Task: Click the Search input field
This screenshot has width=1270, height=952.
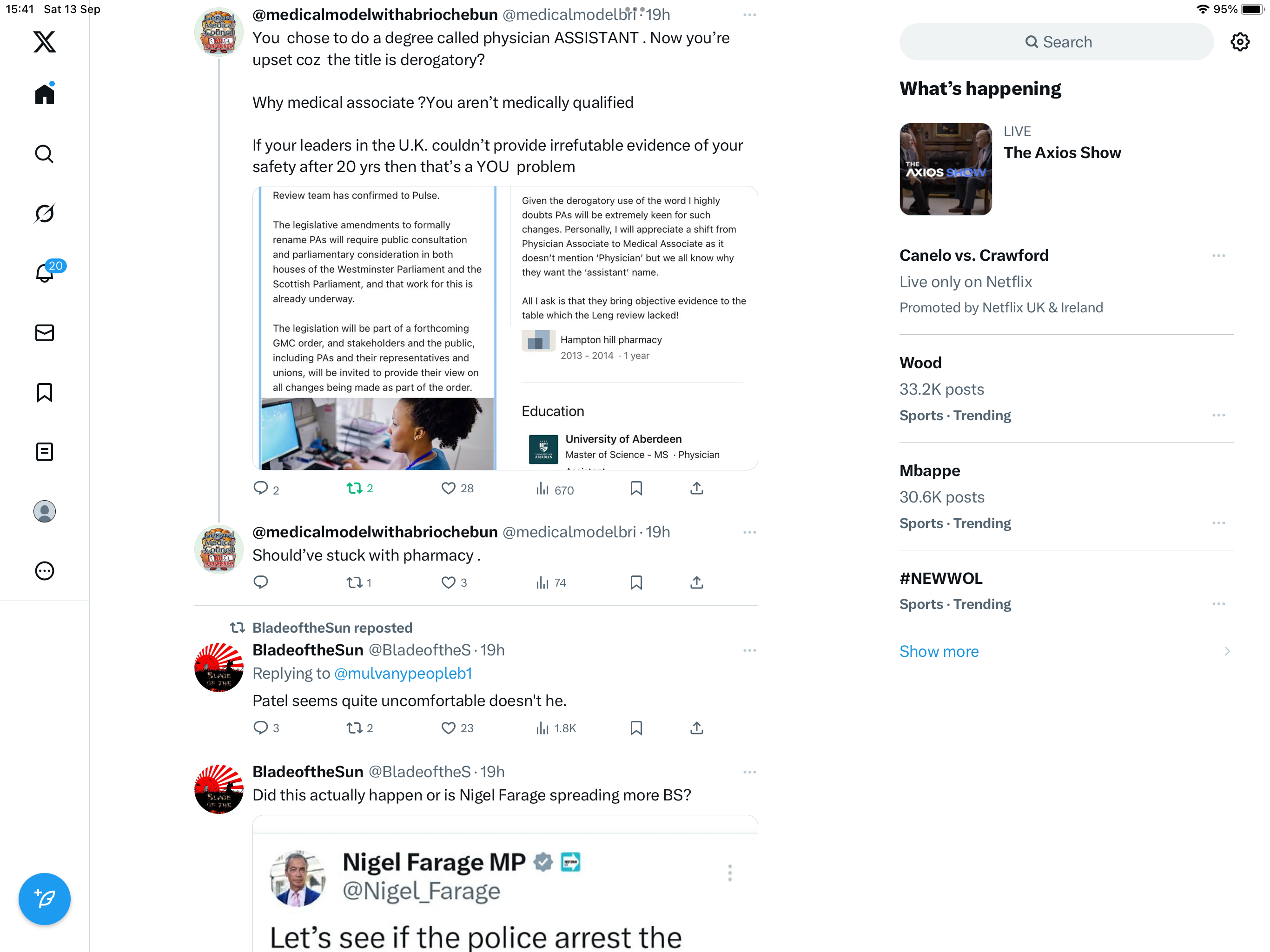Action: point(1057,42)
